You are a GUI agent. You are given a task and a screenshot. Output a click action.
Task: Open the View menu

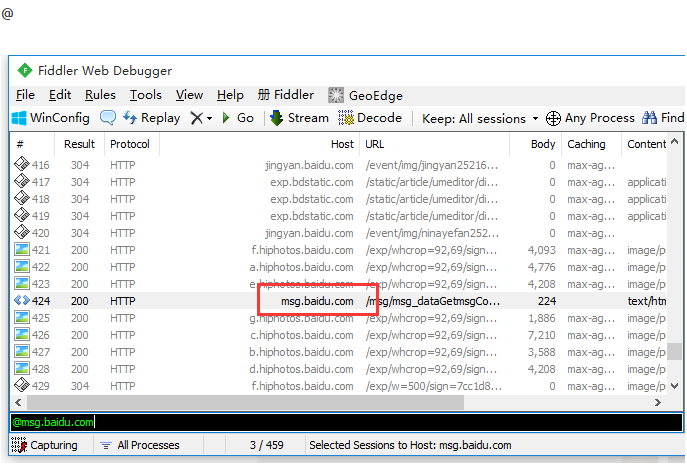(x=189, y=95)
